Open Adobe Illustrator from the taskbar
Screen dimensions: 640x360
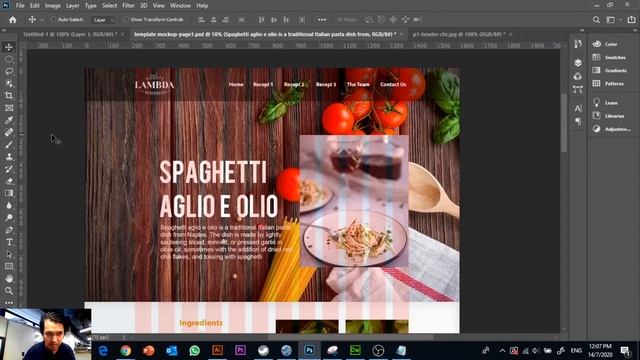[217, 351]
